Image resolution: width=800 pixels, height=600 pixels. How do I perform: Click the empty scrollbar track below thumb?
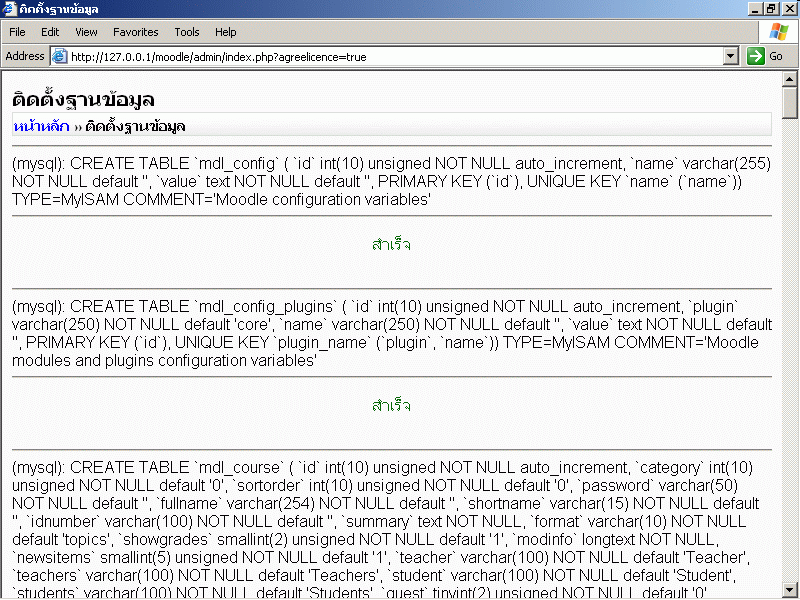790,350
